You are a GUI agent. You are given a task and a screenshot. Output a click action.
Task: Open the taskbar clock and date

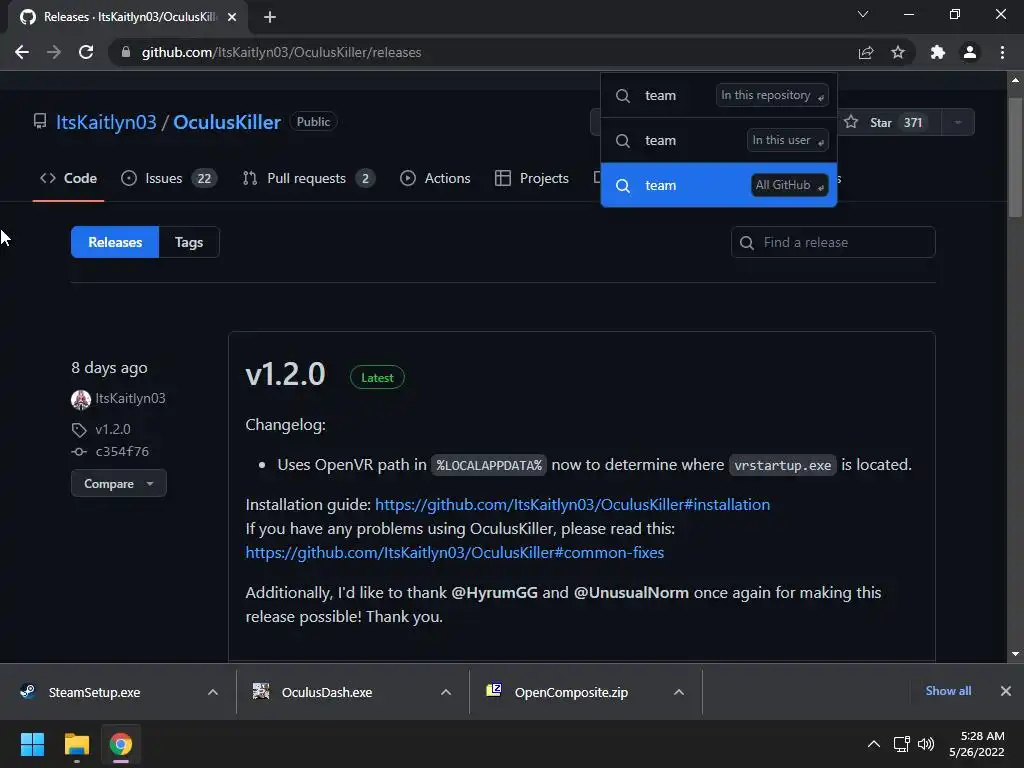978,744
